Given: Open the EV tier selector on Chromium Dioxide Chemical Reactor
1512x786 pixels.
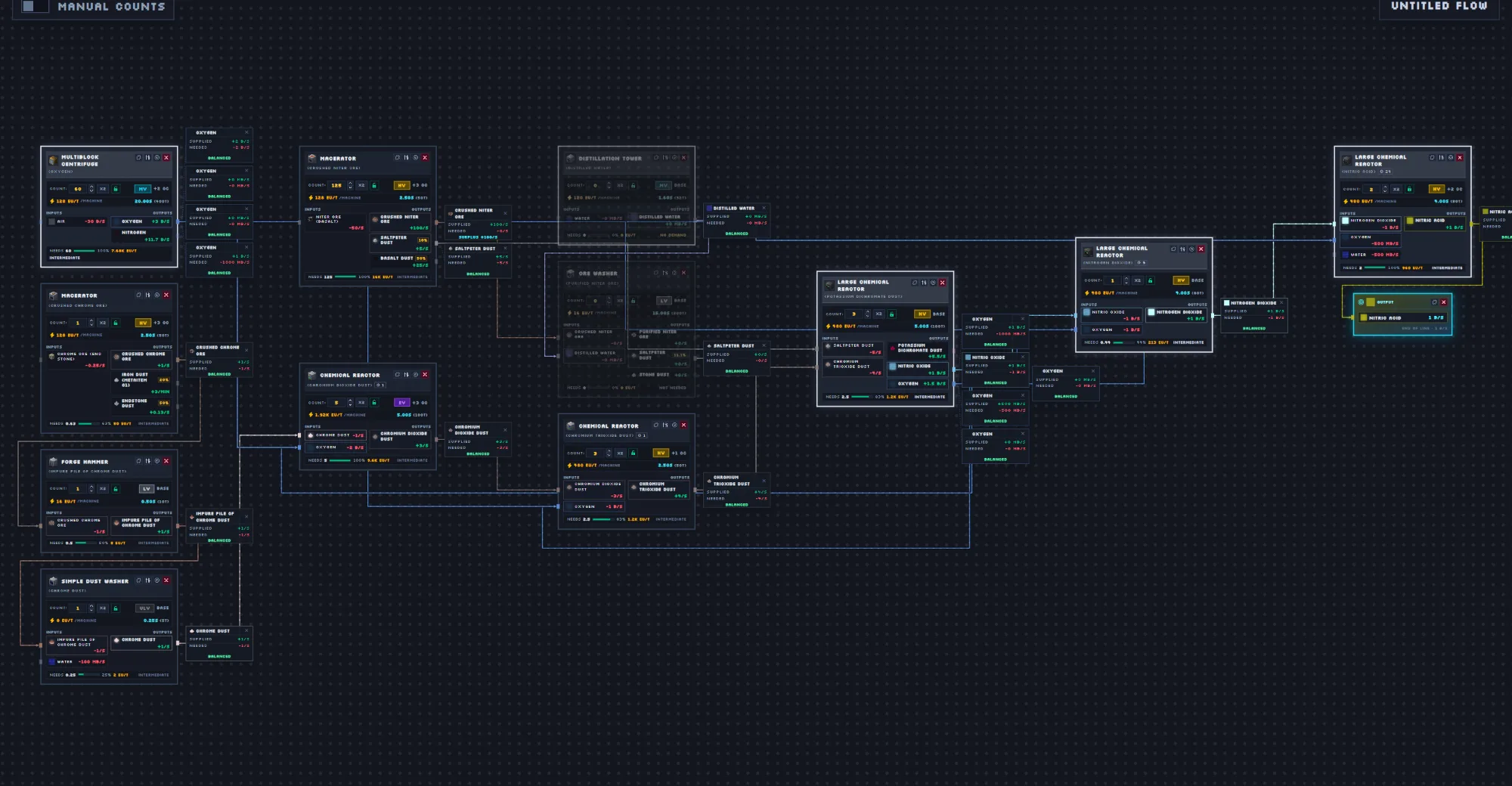Looking at the screenshot, I should point(401,403).
